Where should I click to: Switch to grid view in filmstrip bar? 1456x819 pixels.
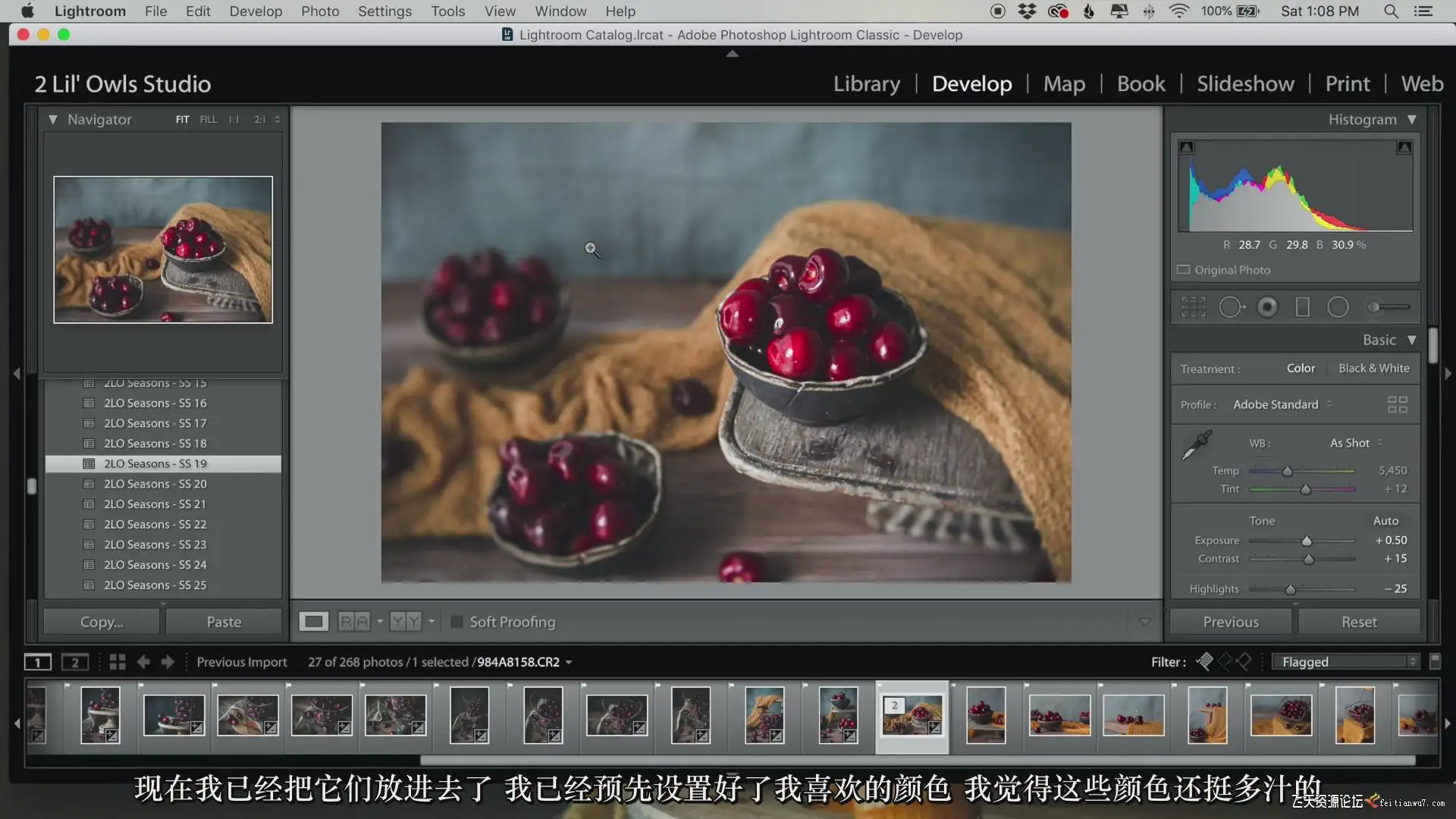118,662
